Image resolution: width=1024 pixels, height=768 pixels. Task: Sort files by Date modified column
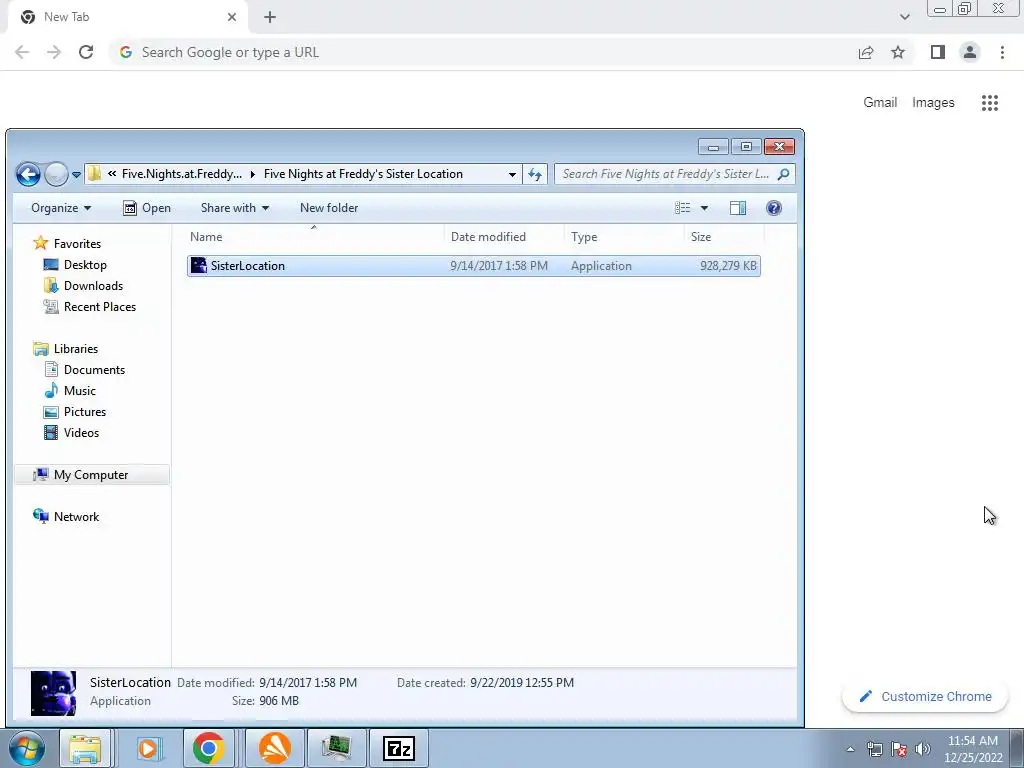point(504,236)
